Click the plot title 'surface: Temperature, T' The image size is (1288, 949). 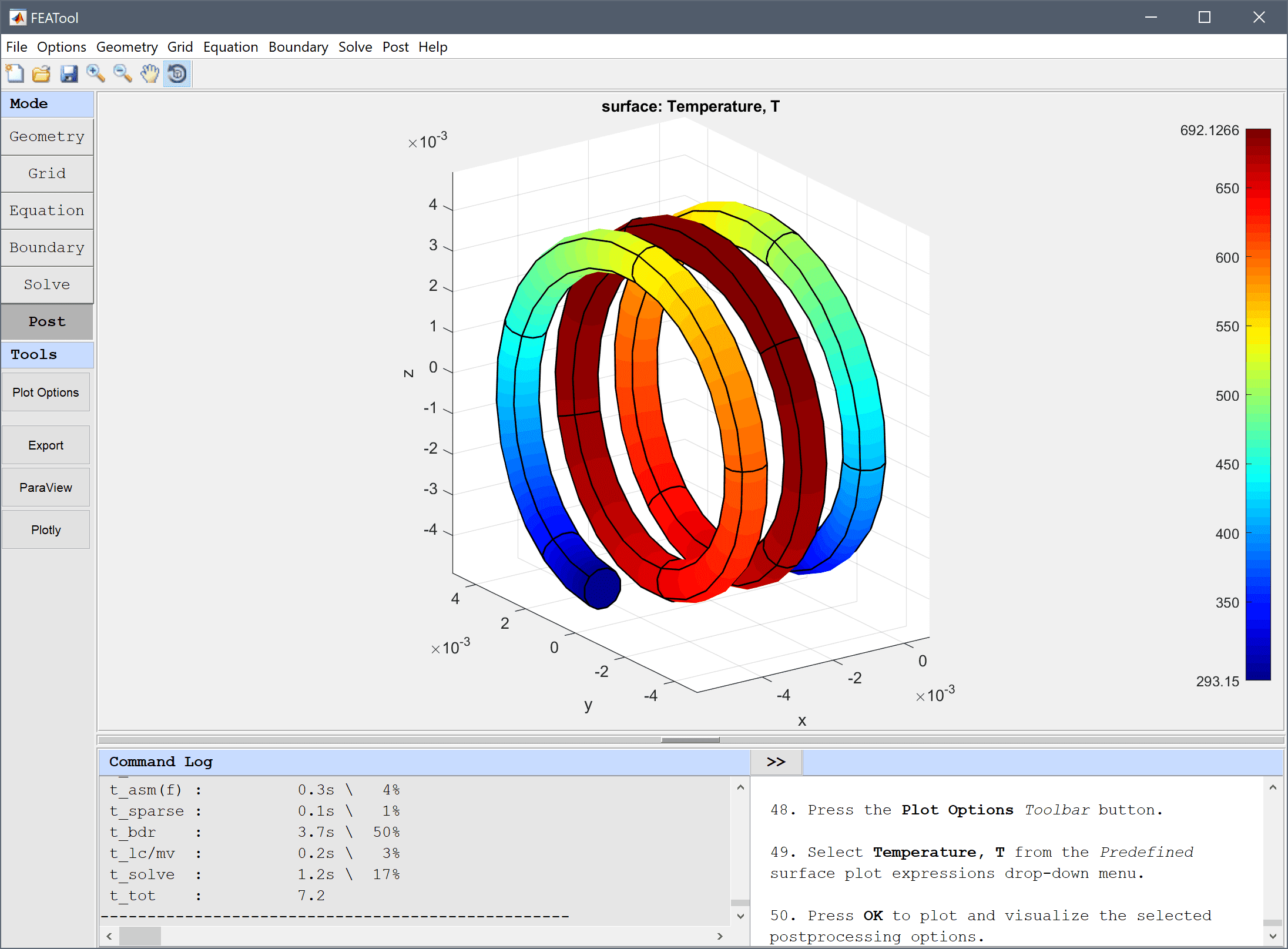[x=690, y=106]
